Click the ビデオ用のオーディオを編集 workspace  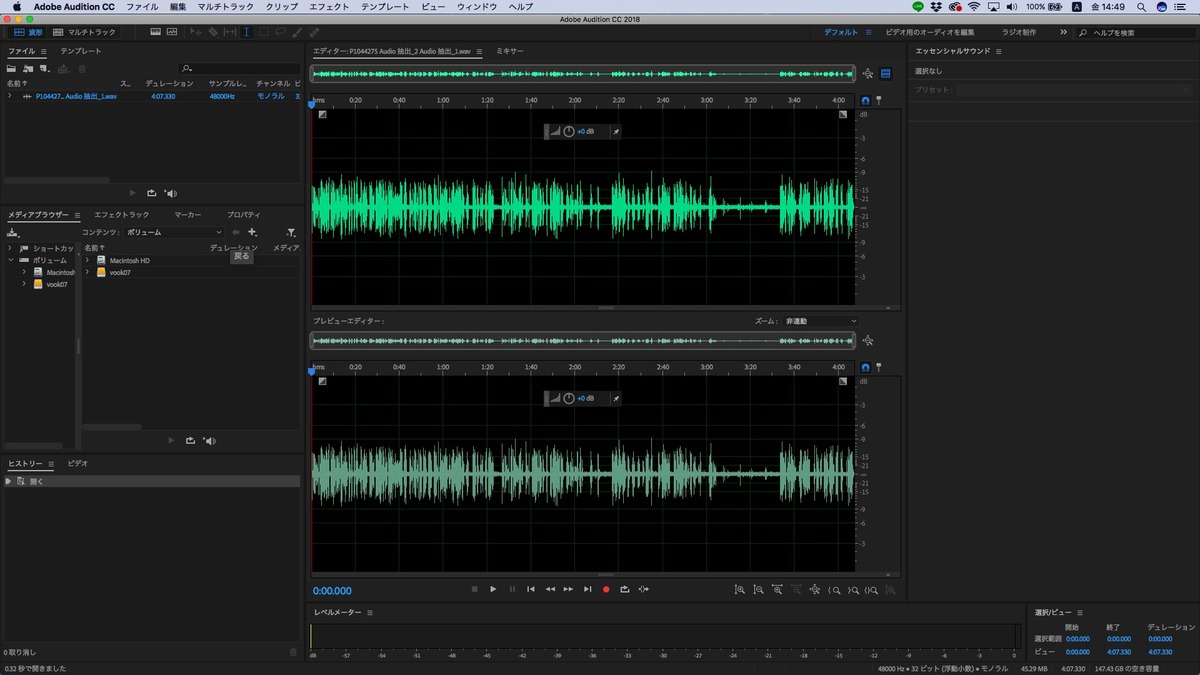tap(930, 32)
